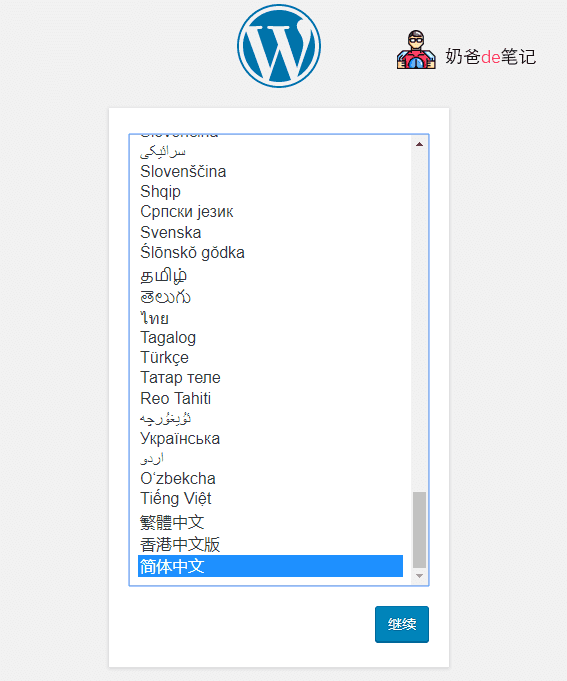Choose Српски језик language
567x681 pixels.
pos(270,212)
